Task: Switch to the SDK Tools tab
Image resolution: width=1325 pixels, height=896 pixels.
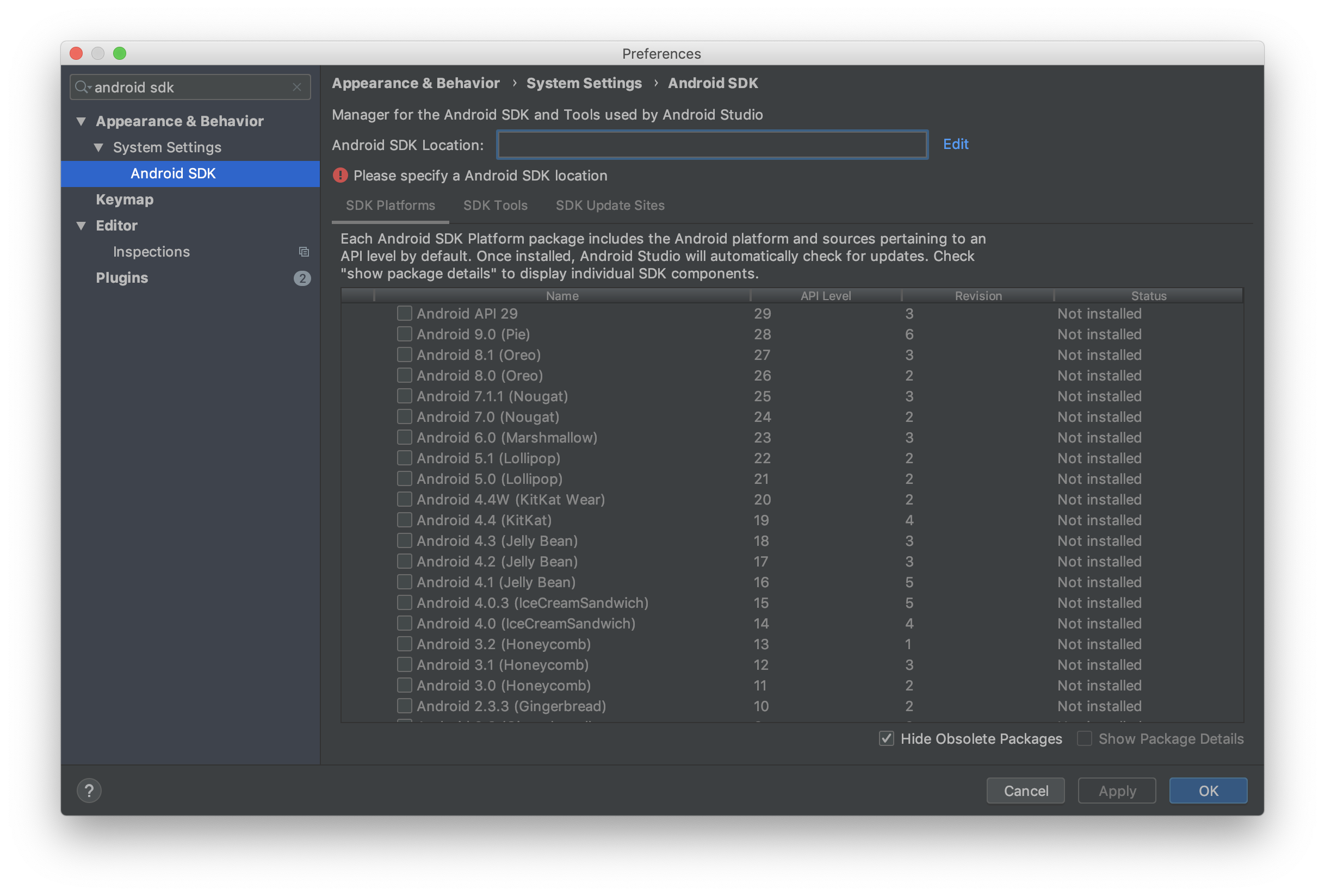Action: point(495,205)
